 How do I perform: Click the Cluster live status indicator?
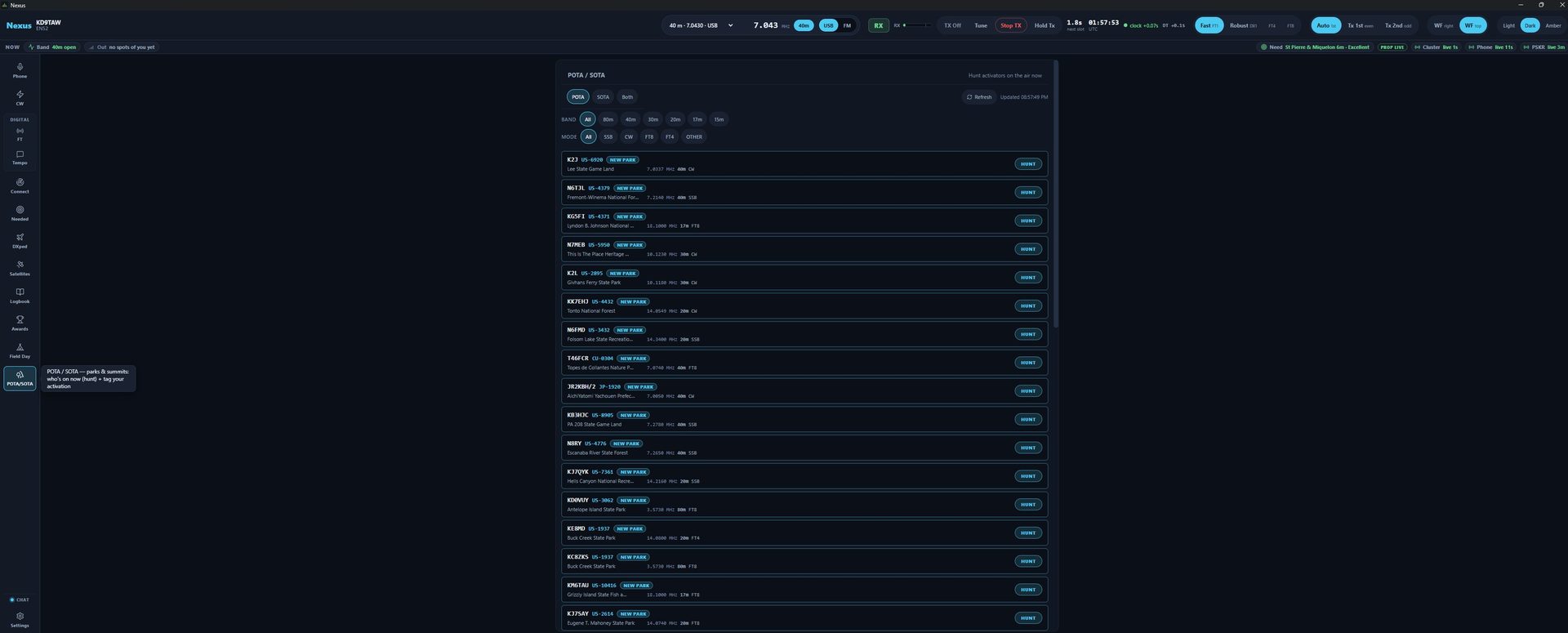tap(1437, 47)
